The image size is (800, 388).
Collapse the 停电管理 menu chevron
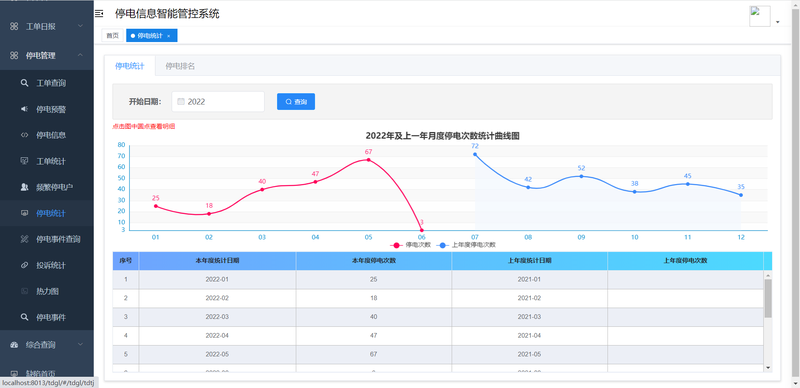pos(81,56)
